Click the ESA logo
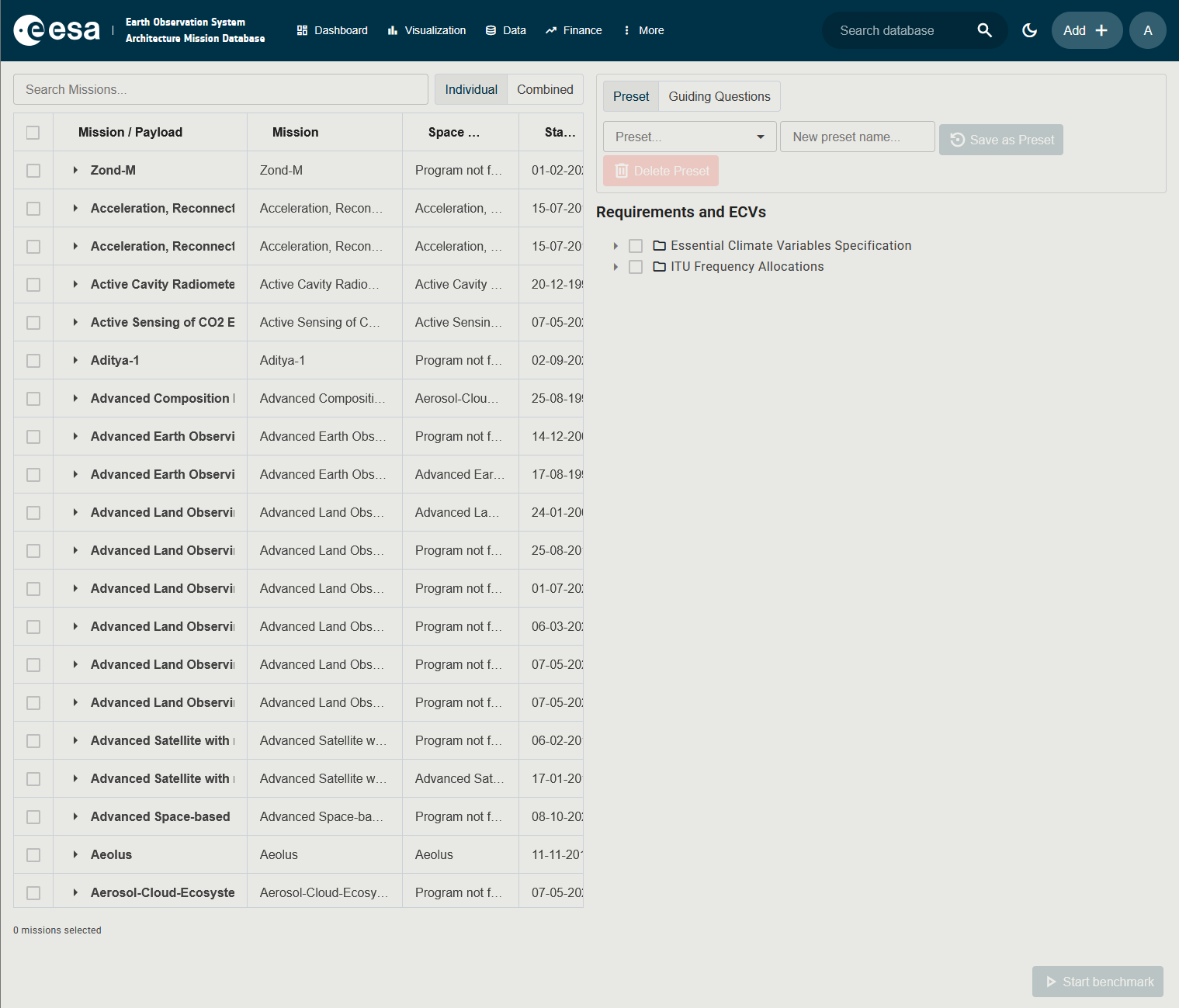Screen dimensions: 1179x1008 pos(57,30)
